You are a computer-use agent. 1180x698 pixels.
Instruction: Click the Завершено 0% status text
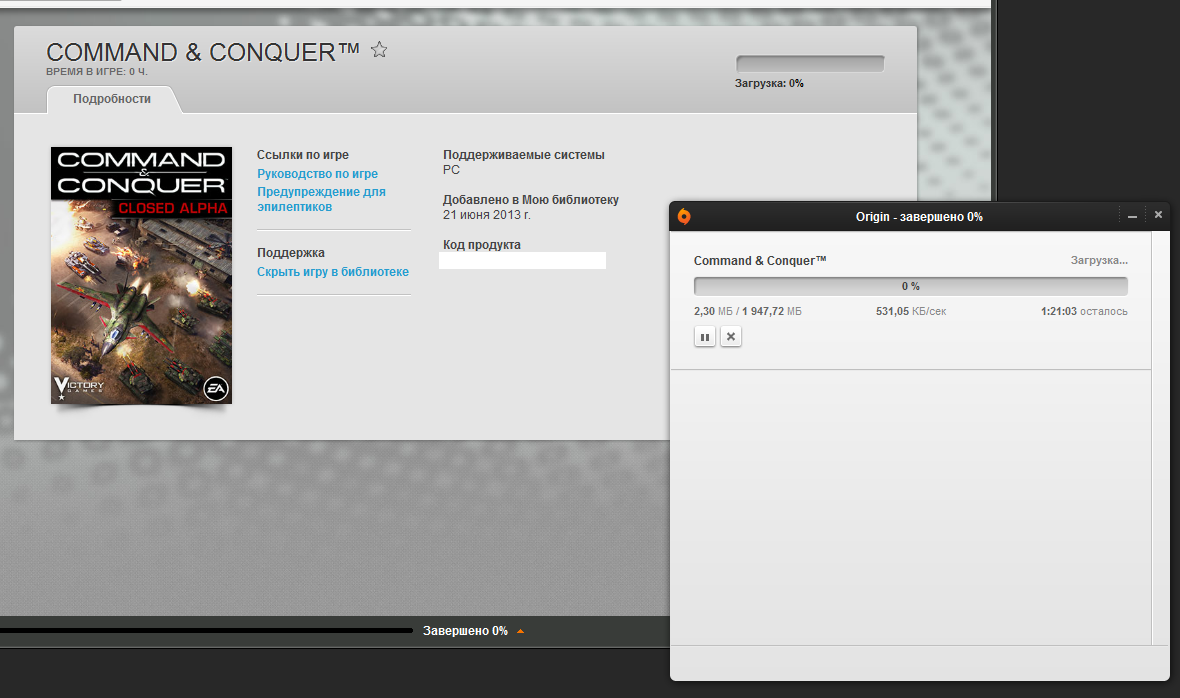[x=465, y=631]
